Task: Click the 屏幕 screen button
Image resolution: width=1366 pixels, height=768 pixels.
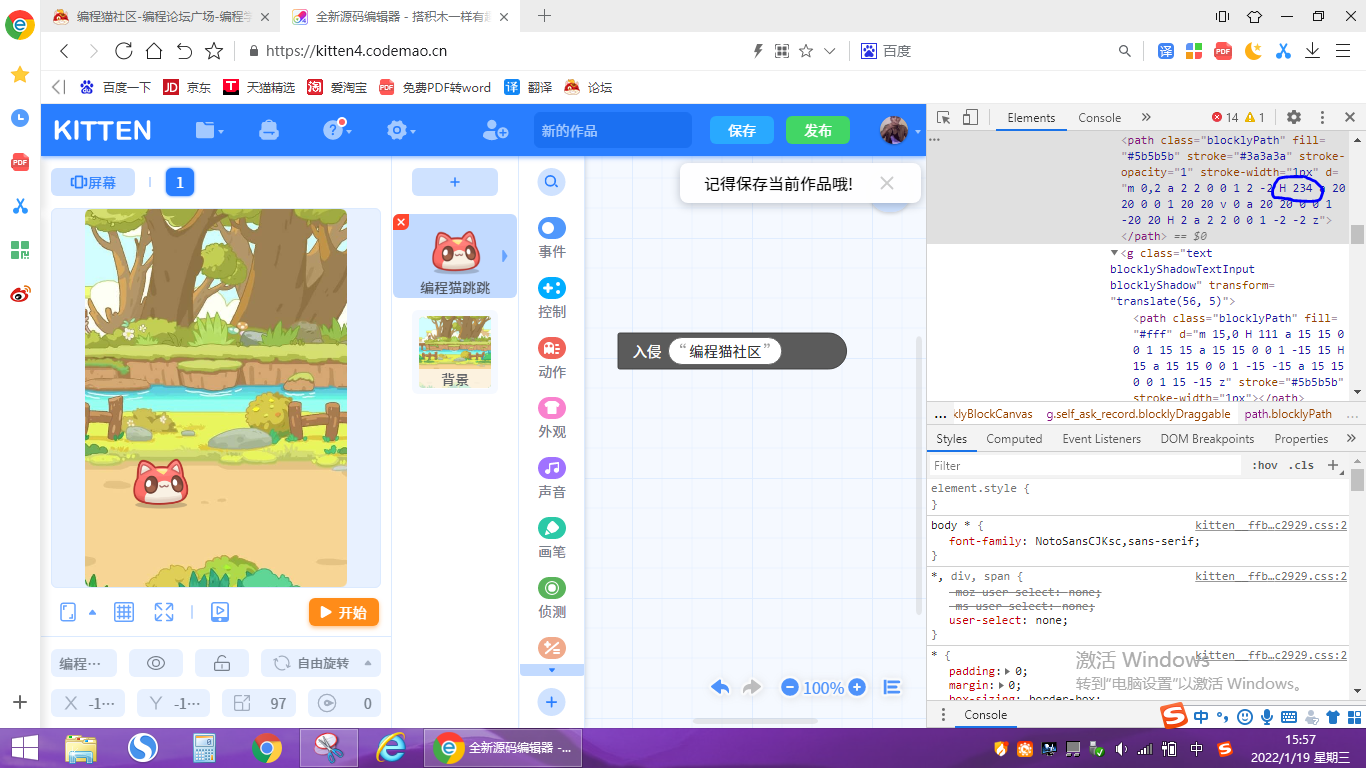Action: 93,182
